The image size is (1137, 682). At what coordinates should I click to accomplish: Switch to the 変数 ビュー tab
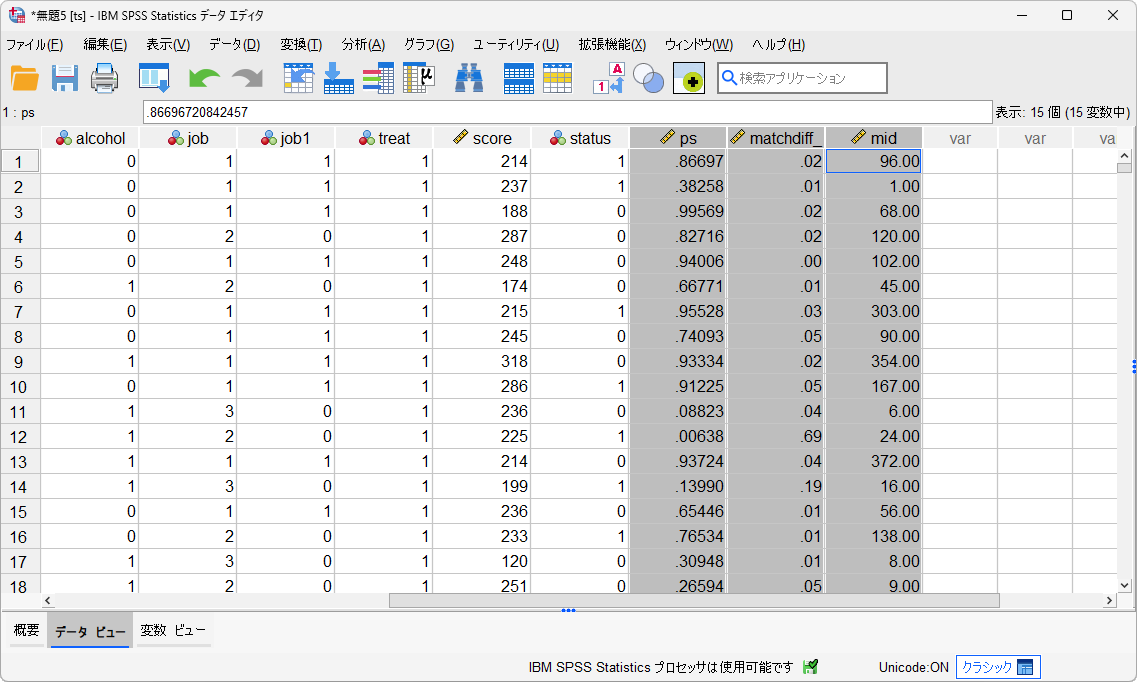(173, 631)
